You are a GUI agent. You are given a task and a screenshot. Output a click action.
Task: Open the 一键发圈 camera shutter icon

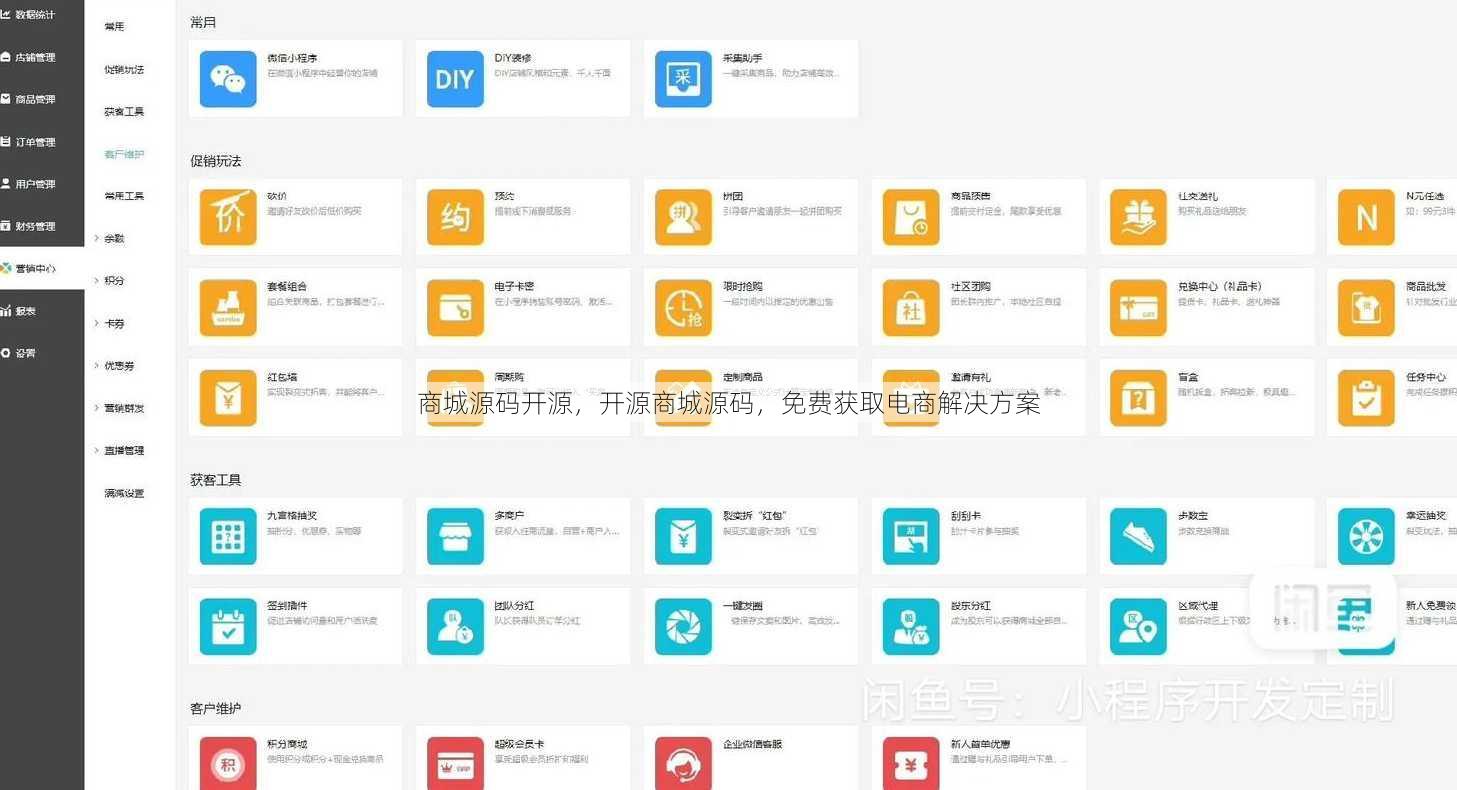683,626
